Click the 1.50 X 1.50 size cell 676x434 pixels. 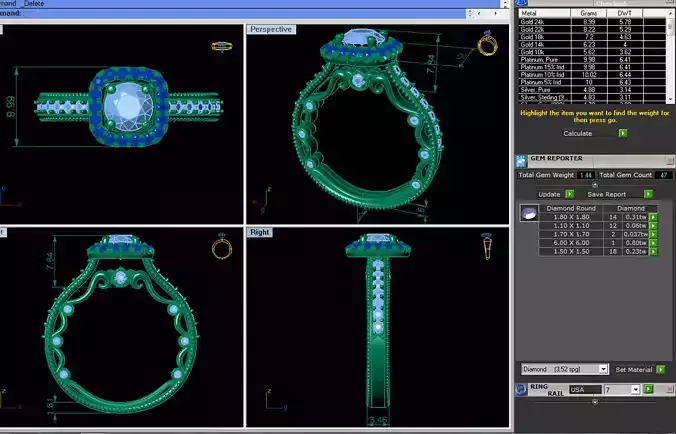click(x=571, y=252)
